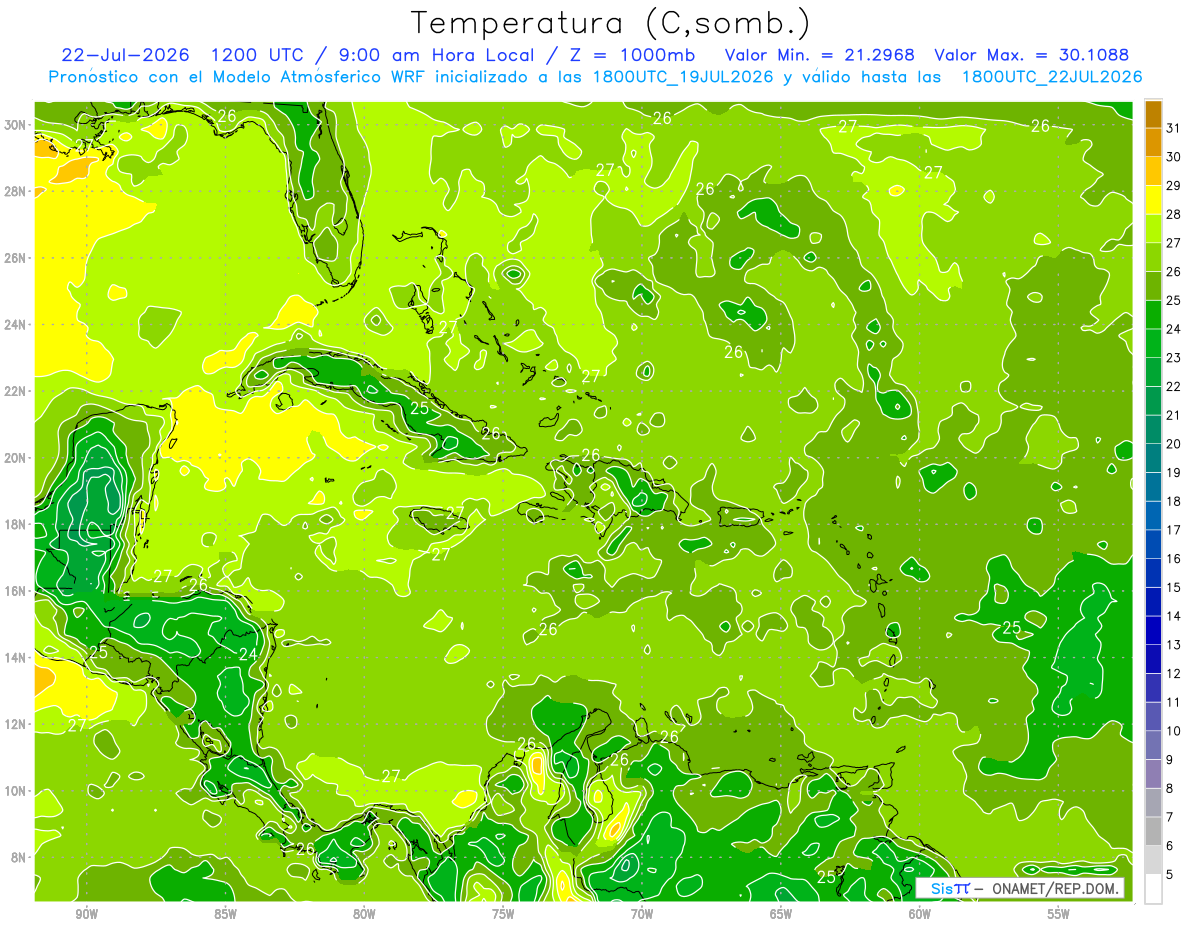Click 'Valor Max. = 30.1088' value
The width and height of the screenshot is (1200, 927).
[x=1032, y=54]
